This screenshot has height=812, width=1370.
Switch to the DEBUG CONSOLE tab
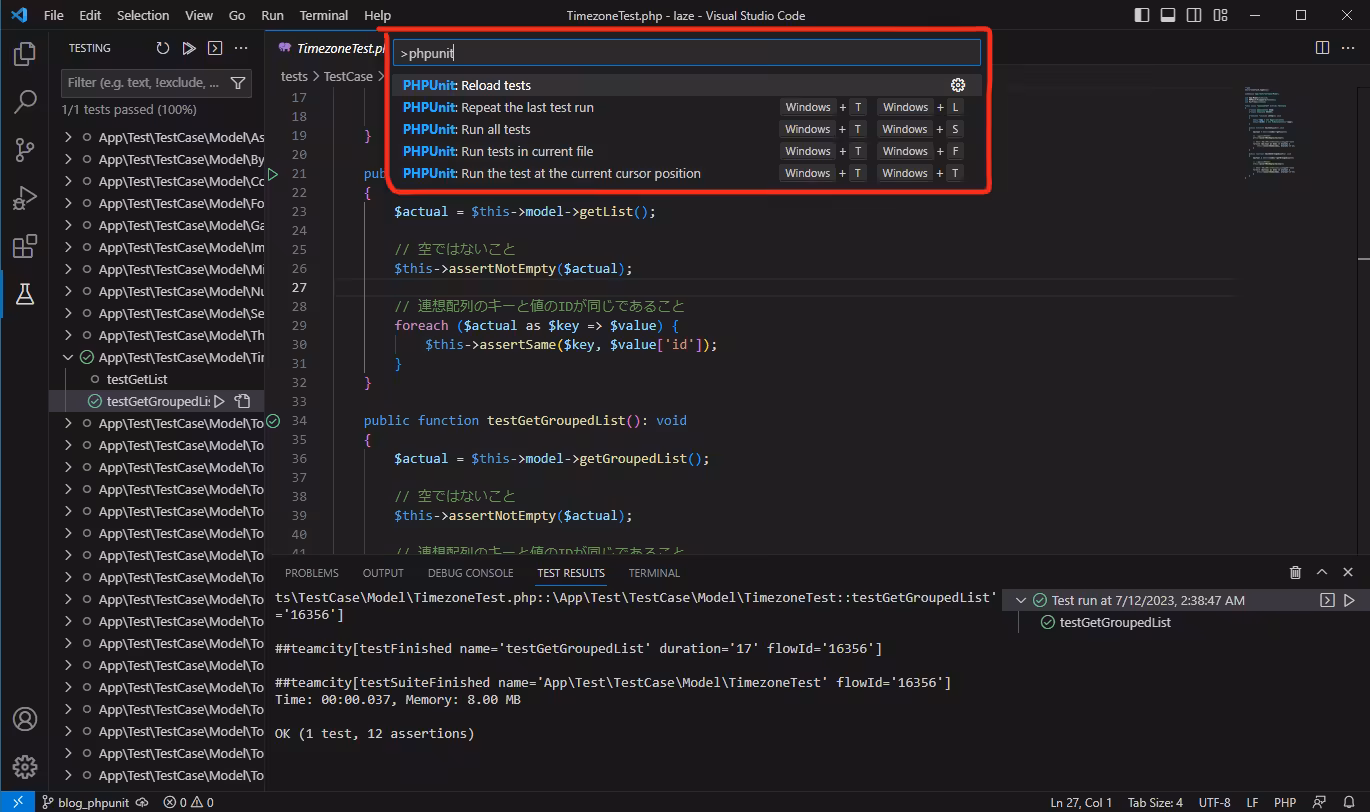coord(470,573)
